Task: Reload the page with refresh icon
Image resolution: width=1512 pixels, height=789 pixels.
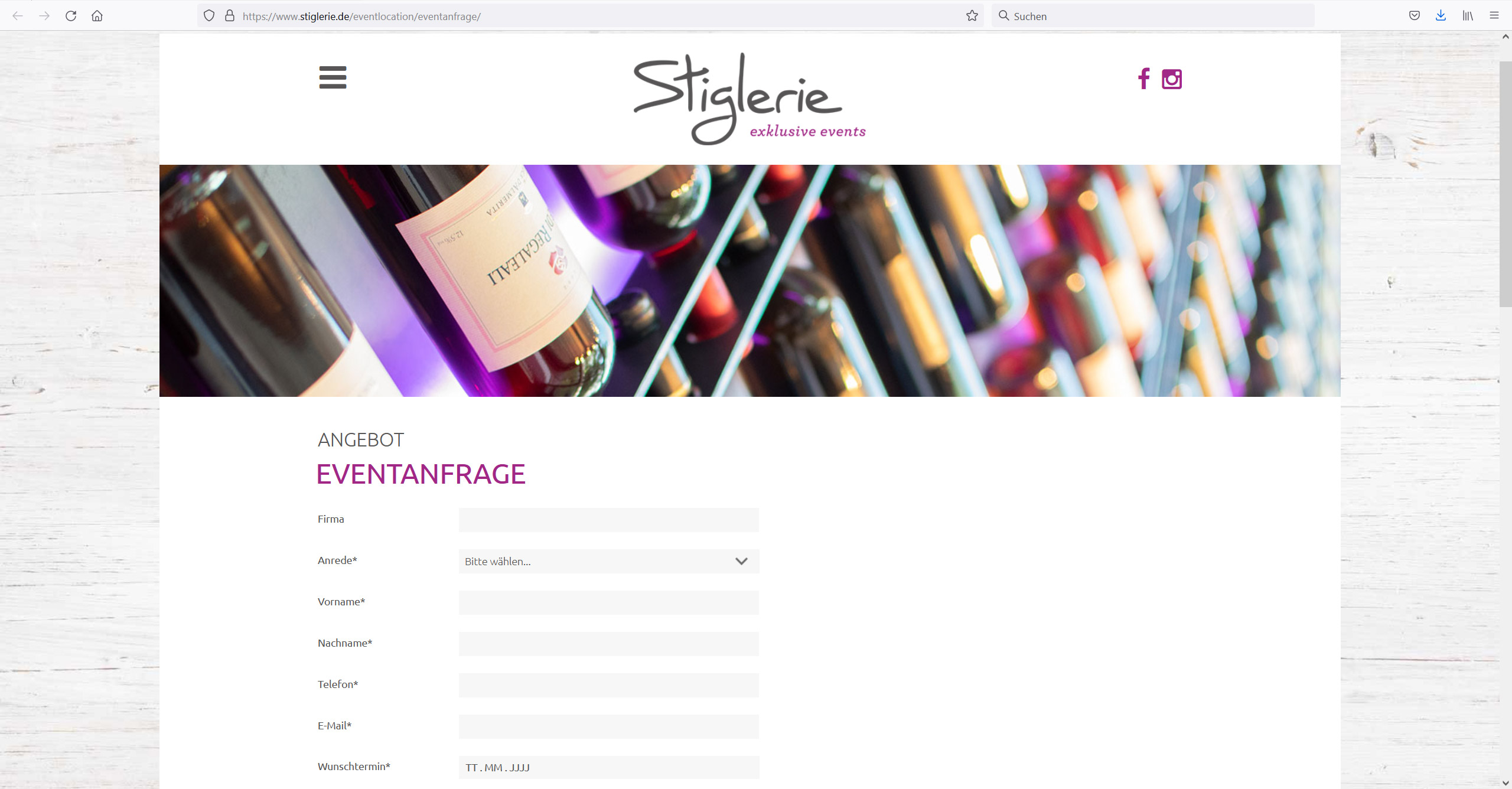Action: click(x=71, y=16)
